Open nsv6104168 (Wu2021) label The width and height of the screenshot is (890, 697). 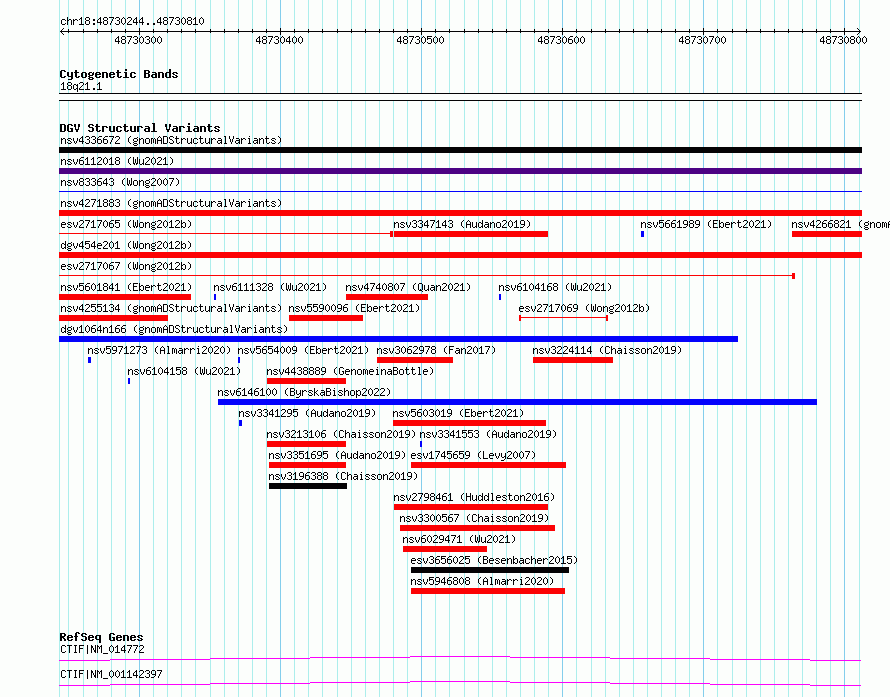pos(555,287)
